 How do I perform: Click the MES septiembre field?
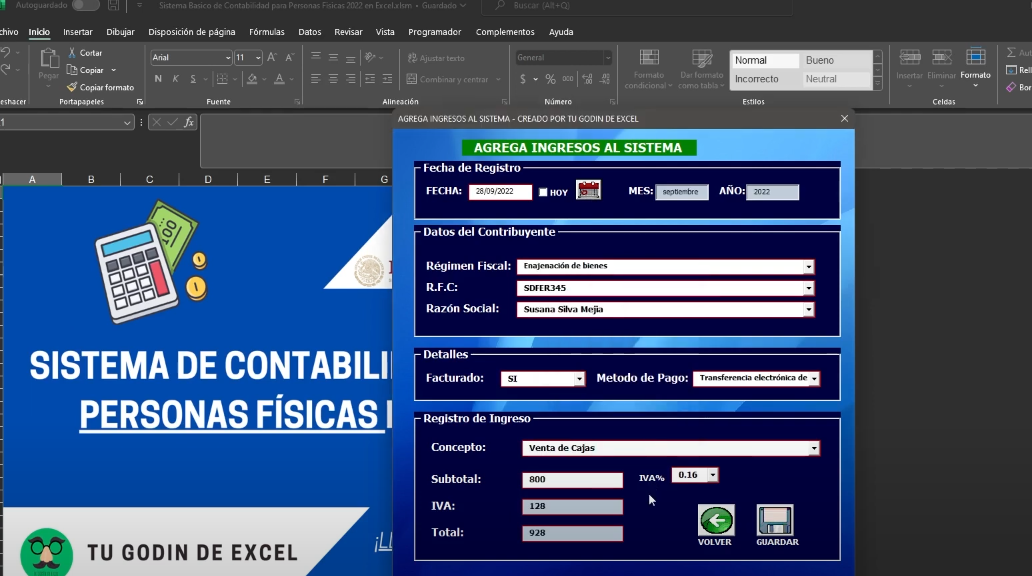point(682,192)
